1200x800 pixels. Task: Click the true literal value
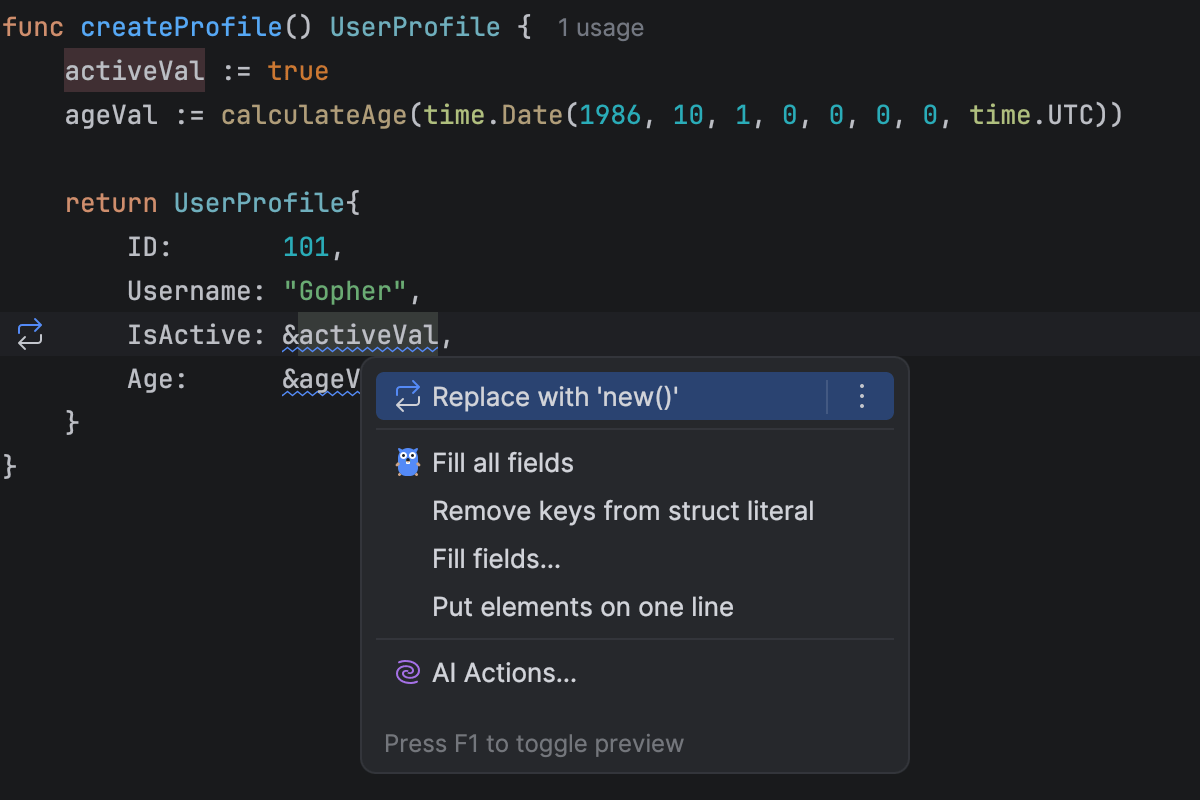coord(298,71)
